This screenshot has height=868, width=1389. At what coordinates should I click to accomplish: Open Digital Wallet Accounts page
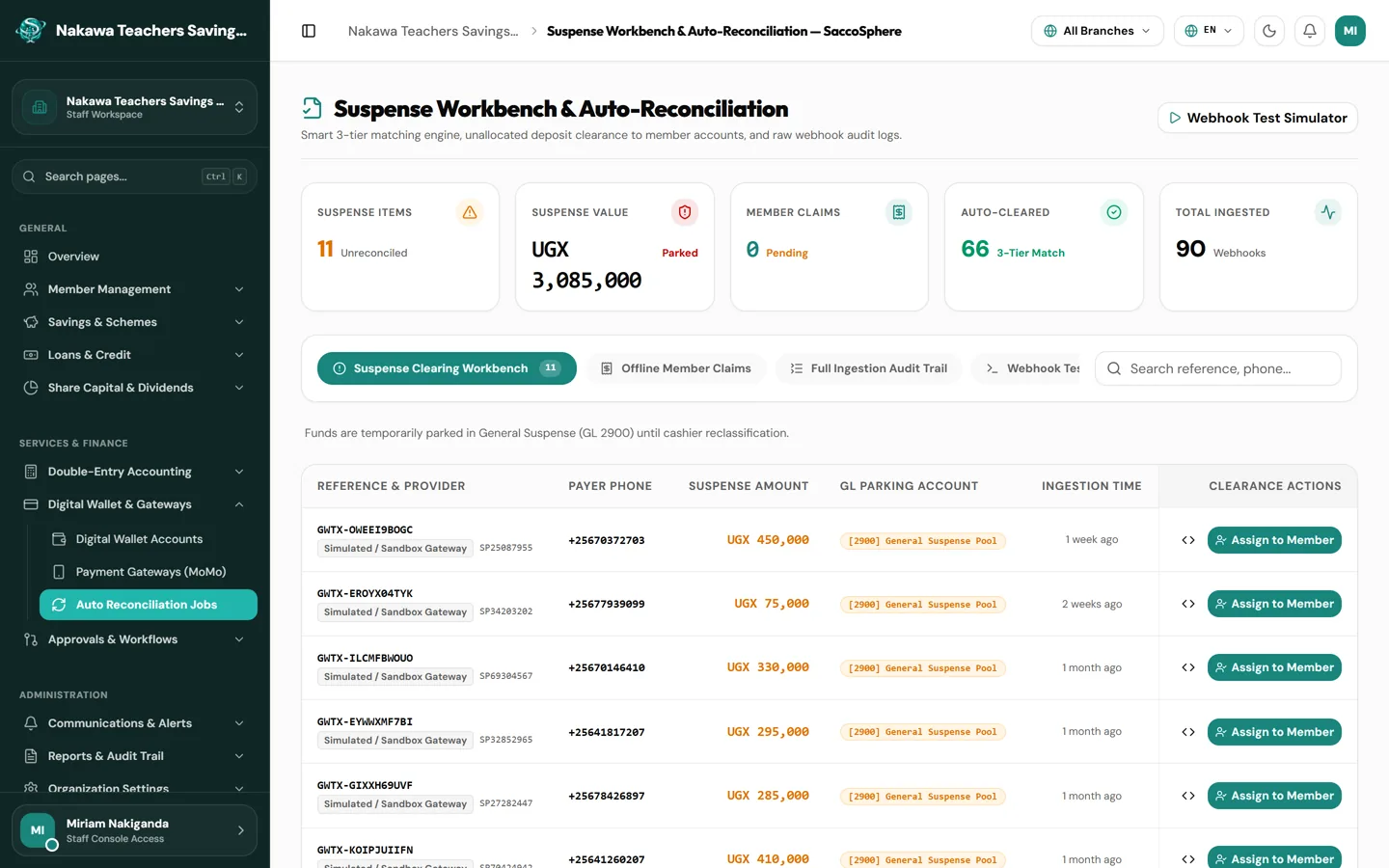pyautogui.click(x=149, y=539)
